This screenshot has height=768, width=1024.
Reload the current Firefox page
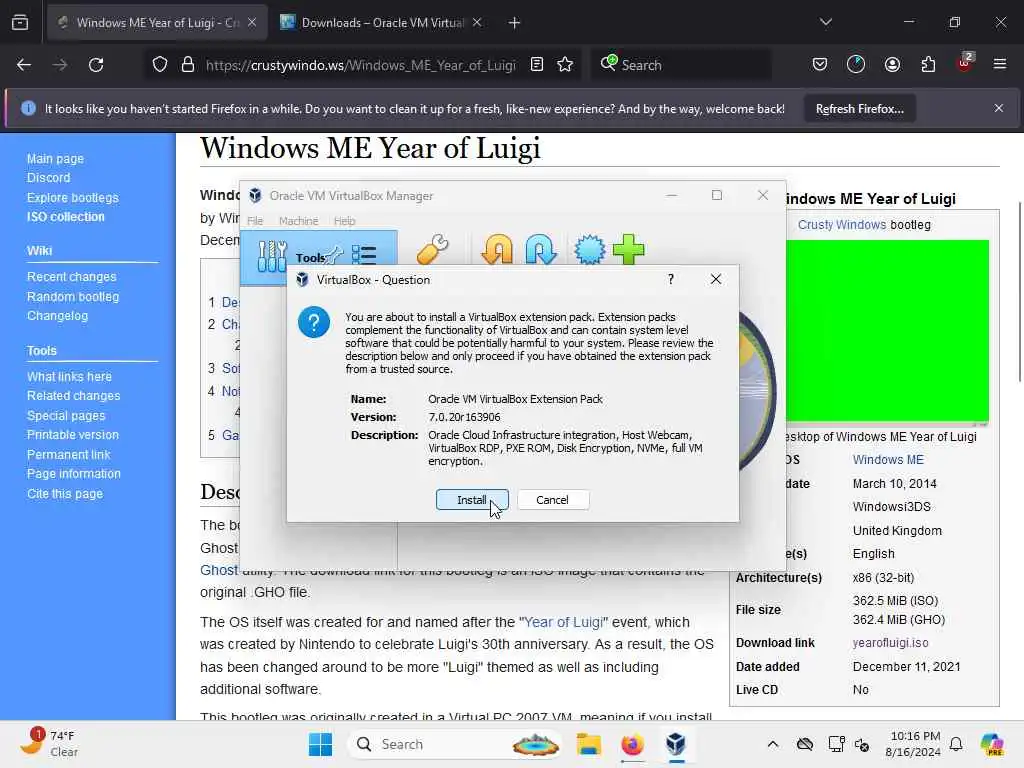pos(96,65)
